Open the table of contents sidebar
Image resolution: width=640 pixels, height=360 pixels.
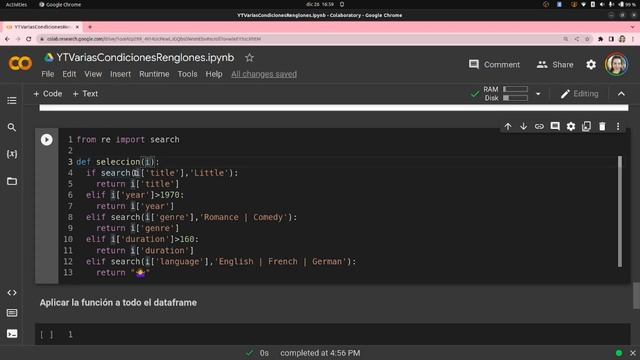tap(12, 100)
